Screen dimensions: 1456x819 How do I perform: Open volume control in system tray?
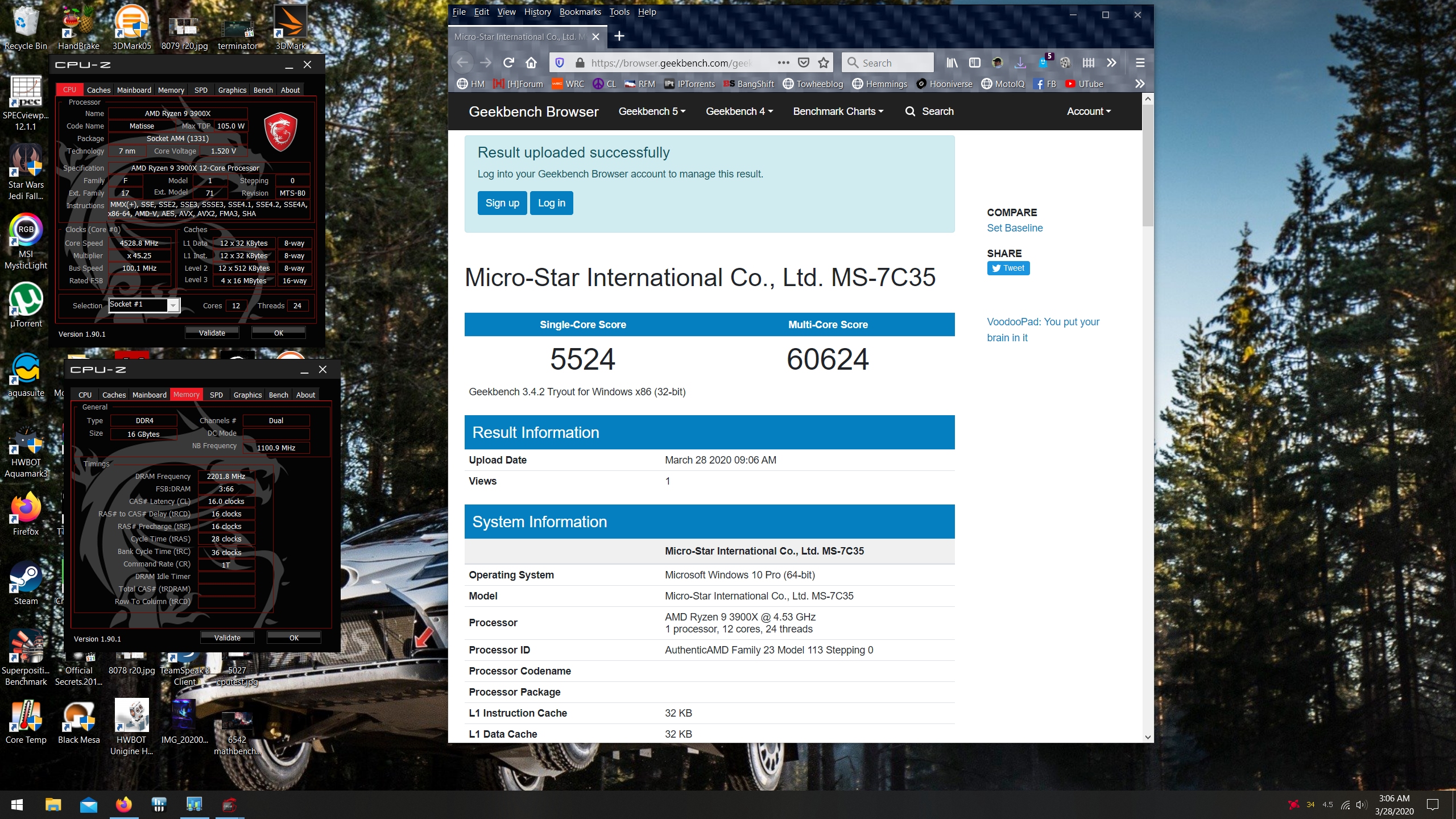point(1361,805)
